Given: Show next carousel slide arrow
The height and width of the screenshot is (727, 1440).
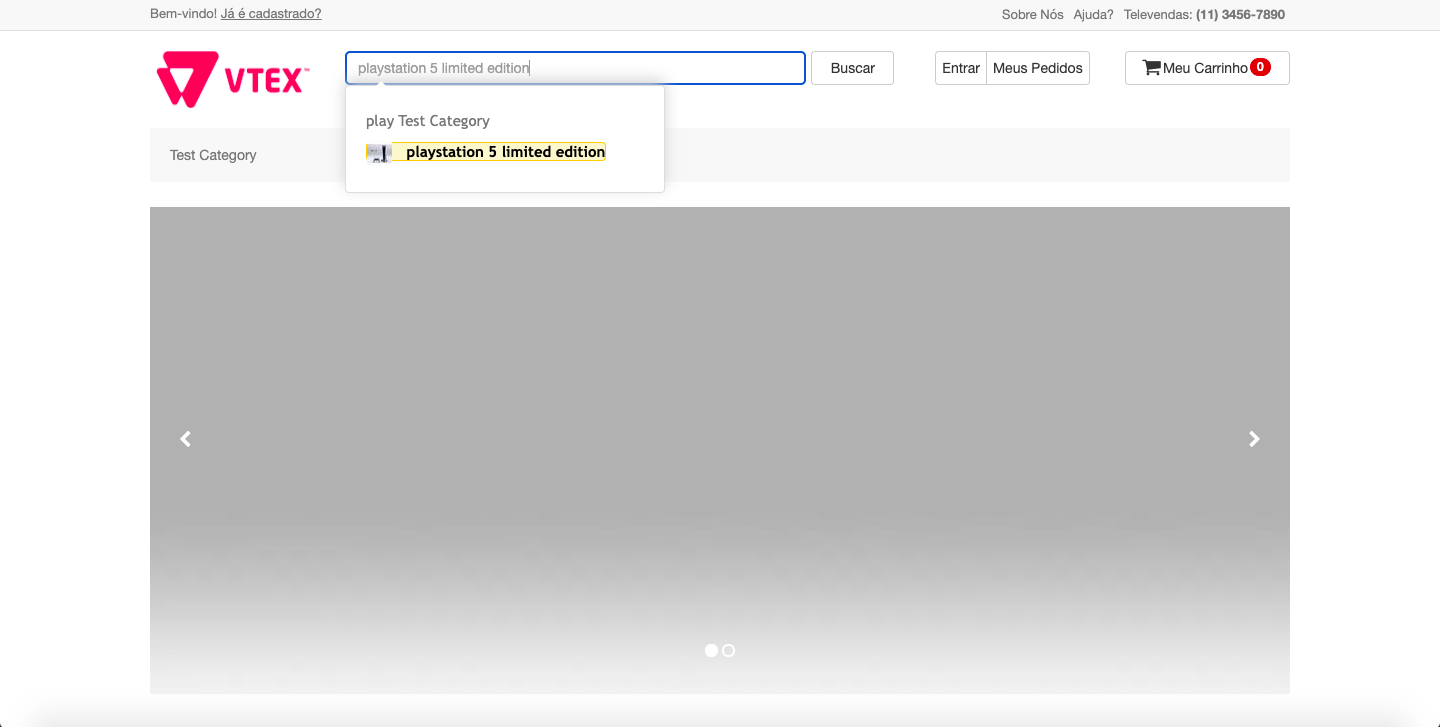Looking at the screenshot, I should [1254, 439].
